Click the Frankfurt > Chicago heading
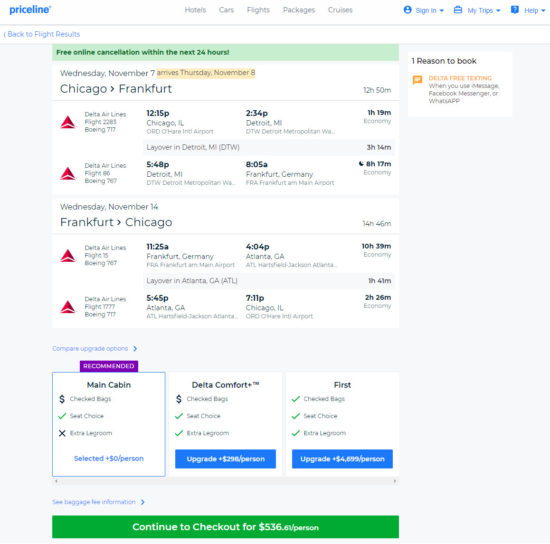Image resolution: width=550 pixels, height=544 pixels. pyautogui.click(x=116, y=222)
